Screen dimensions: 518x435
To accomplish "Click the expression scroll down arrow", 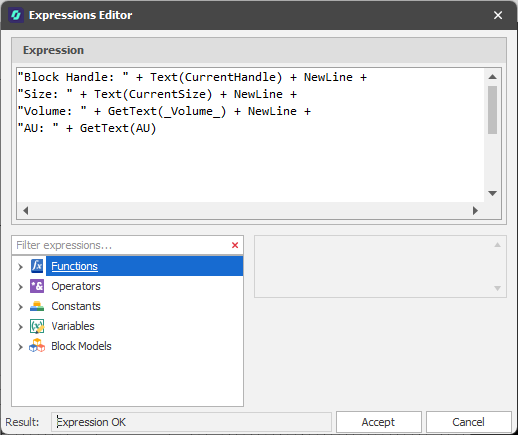I will point(492,193).
